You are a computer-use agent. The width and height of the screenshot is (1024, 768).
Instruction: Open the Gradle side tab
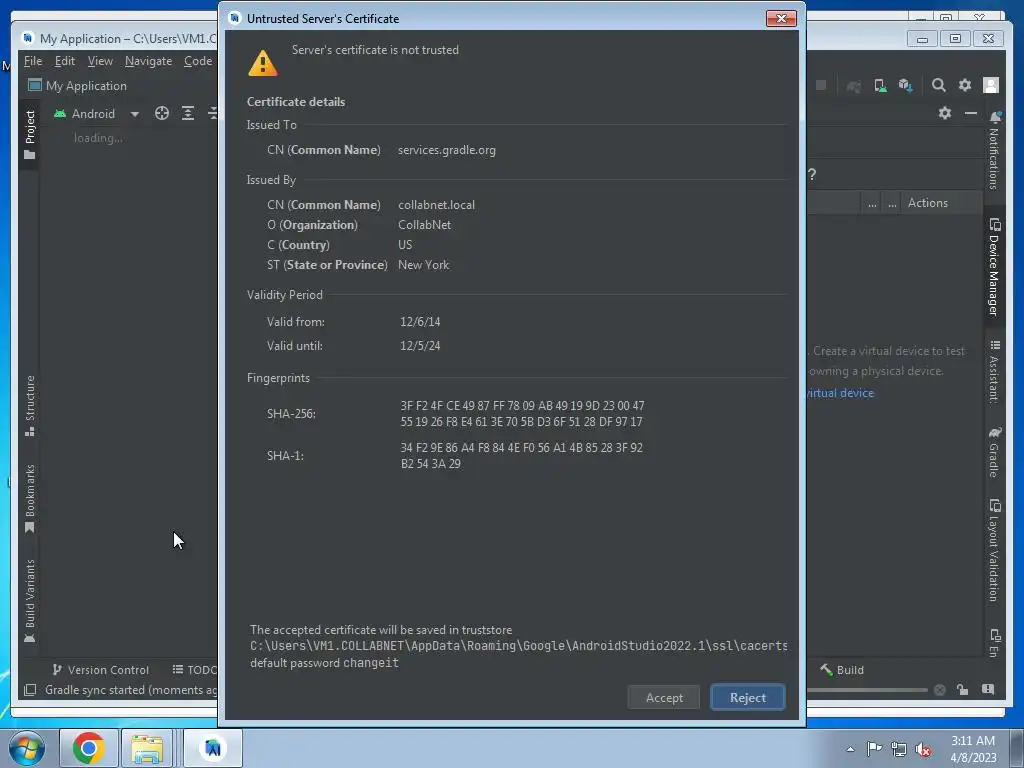point(995,452)
